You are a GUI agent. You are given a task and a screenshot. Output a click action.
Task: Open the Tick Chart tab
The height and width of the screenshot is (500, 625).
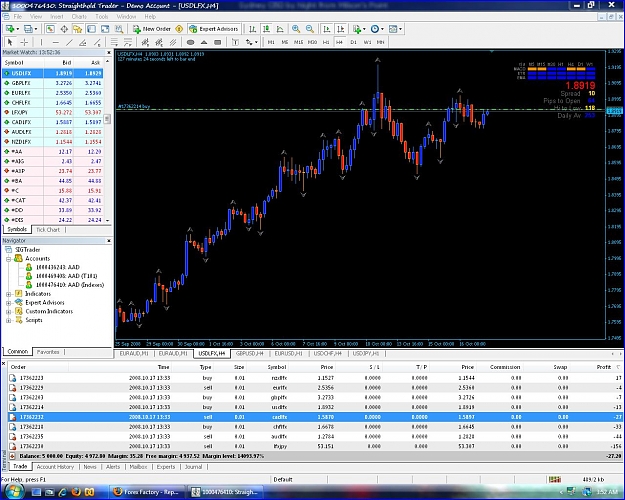click(x=48, y=230)
